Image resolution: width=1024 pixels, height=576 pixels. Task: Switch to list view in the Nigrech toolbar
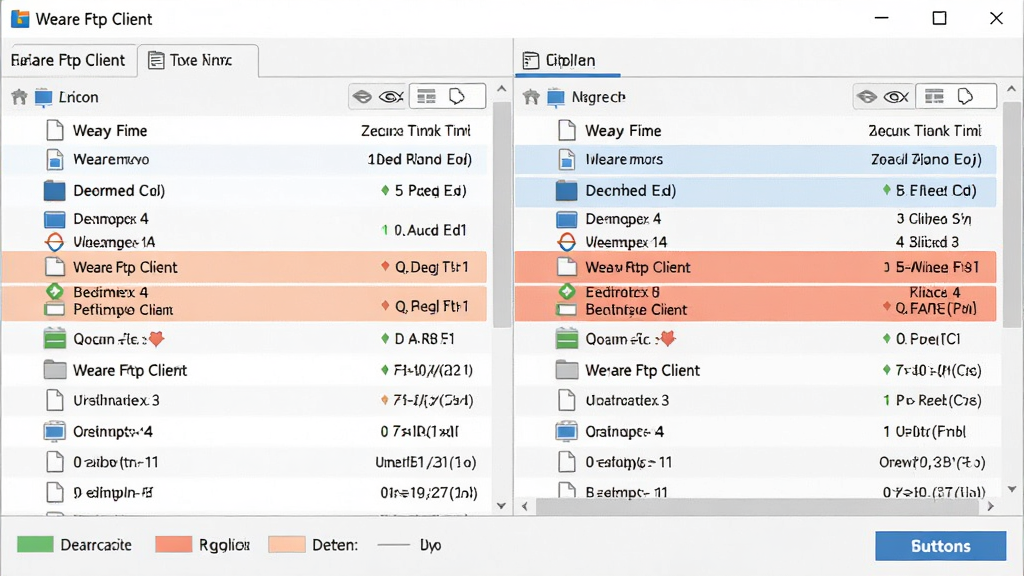pos(934,97)
